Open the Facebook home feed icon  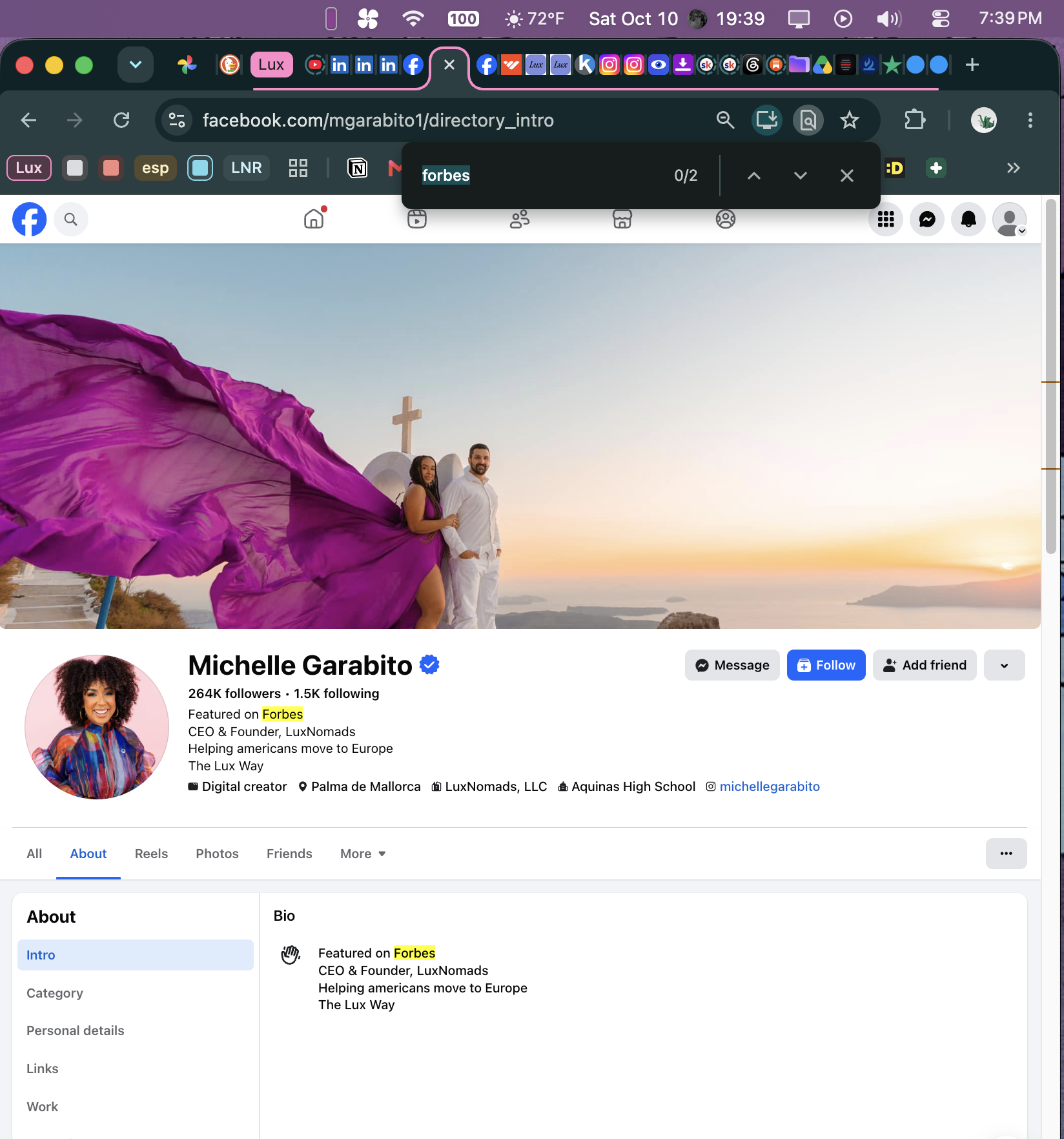click(x=314, y=219)
